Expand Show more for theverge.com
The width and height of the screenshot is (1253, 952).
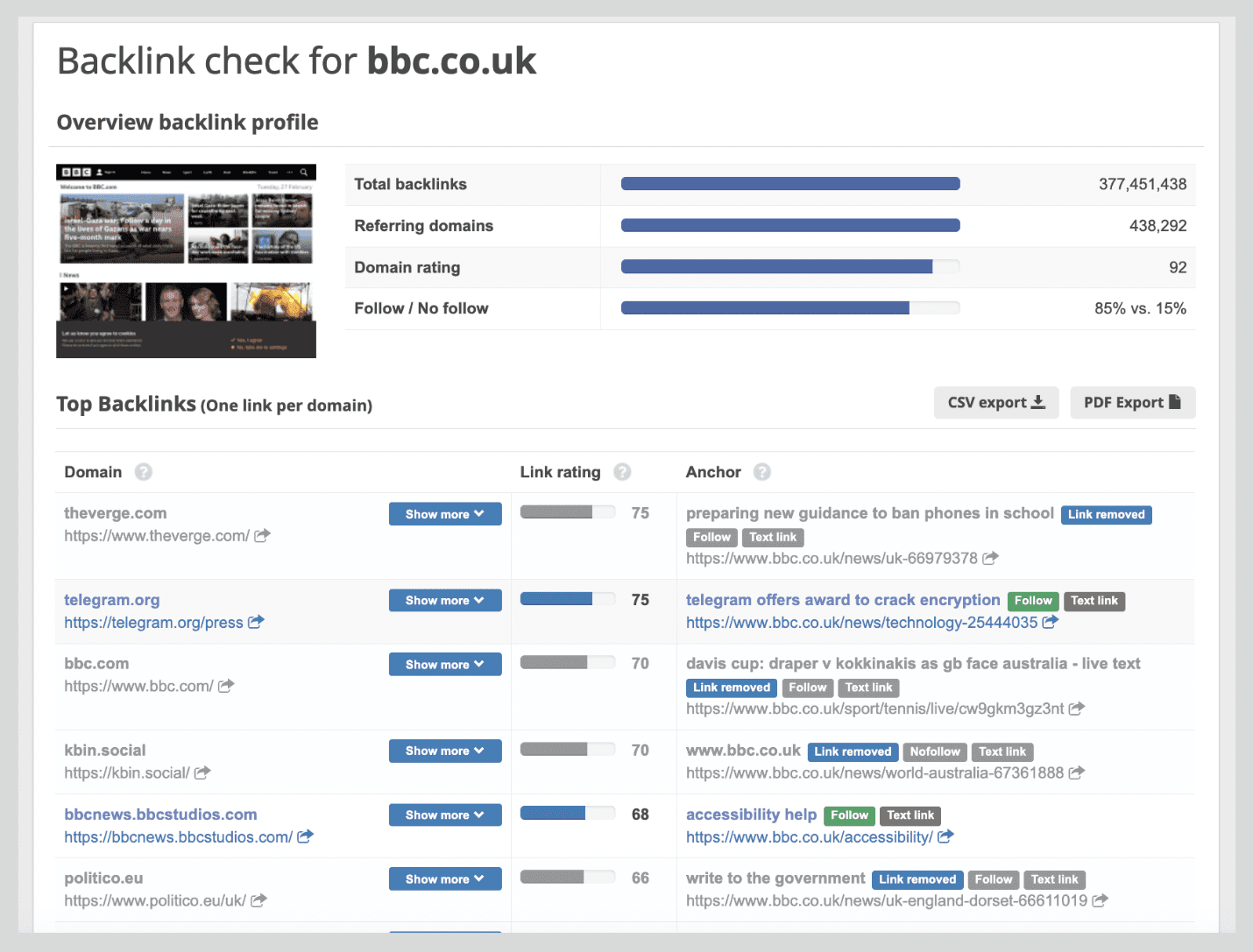pyautogui.click(x=445, y=514)
